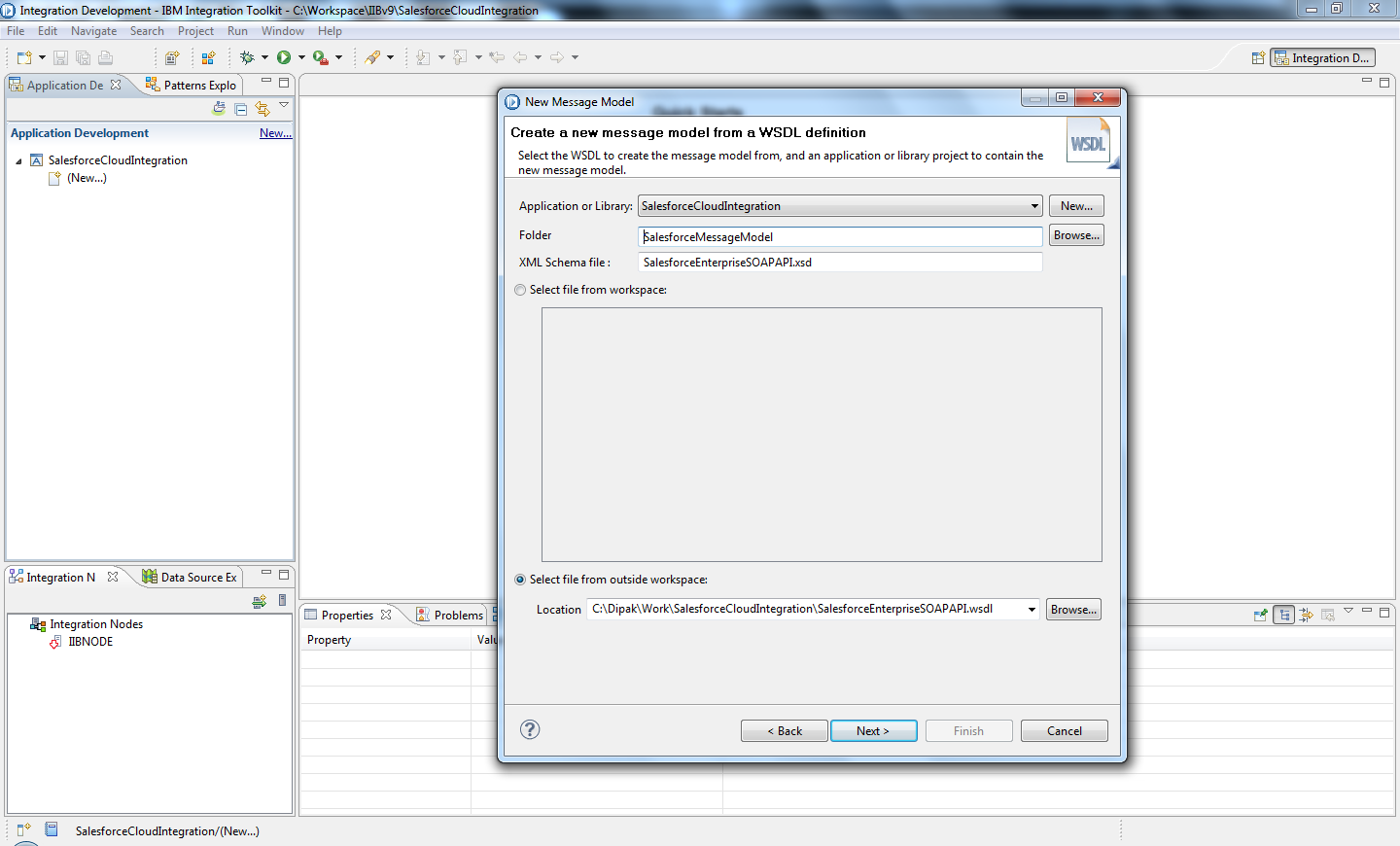1400x846 pixels.
Task: Open the Debug dropdown arrow
Action: point(264,57)
